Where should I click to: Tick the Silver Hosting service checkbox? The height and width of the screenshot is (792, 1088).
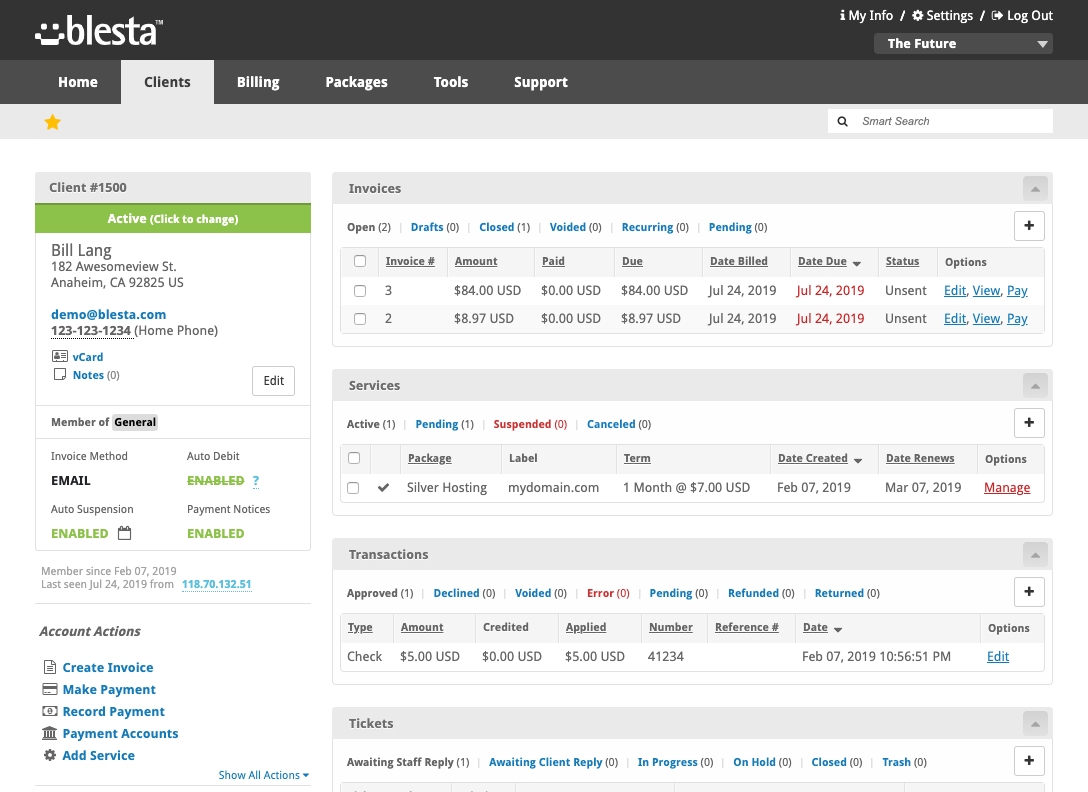[x=352, y=487]
